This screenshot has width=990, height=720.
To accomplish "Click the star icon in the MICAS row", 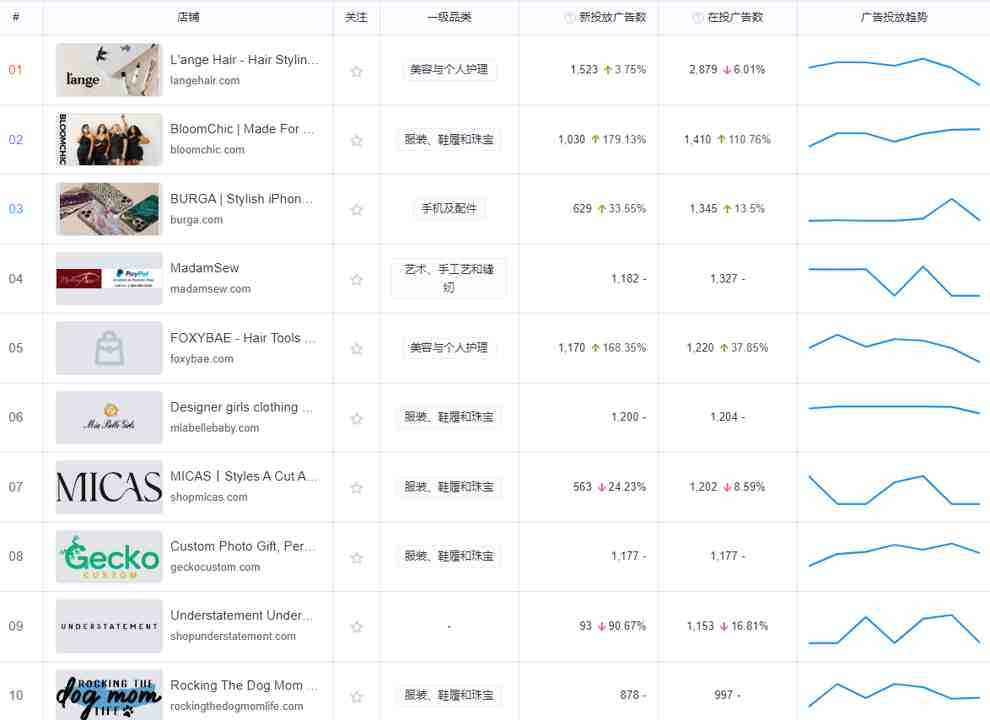I will tap(356, 488).
